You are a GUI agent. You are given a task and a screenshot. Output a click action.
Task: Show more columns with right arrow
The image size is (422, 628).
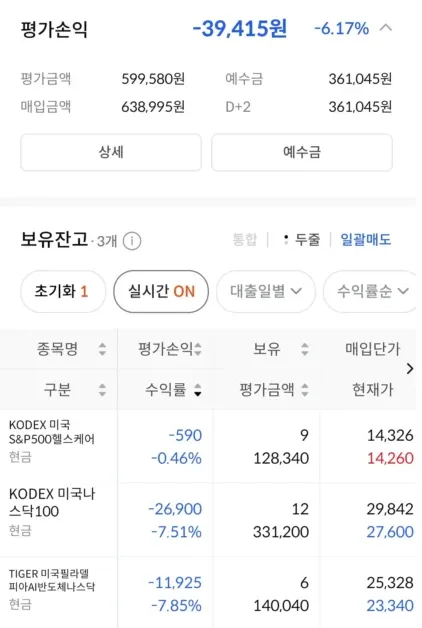tap(410, 368)
